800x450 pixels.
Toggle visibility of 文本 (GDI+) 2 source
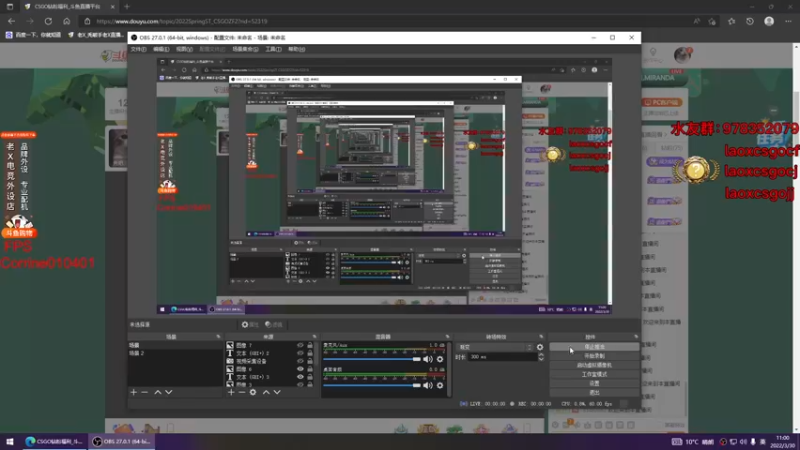300,353
